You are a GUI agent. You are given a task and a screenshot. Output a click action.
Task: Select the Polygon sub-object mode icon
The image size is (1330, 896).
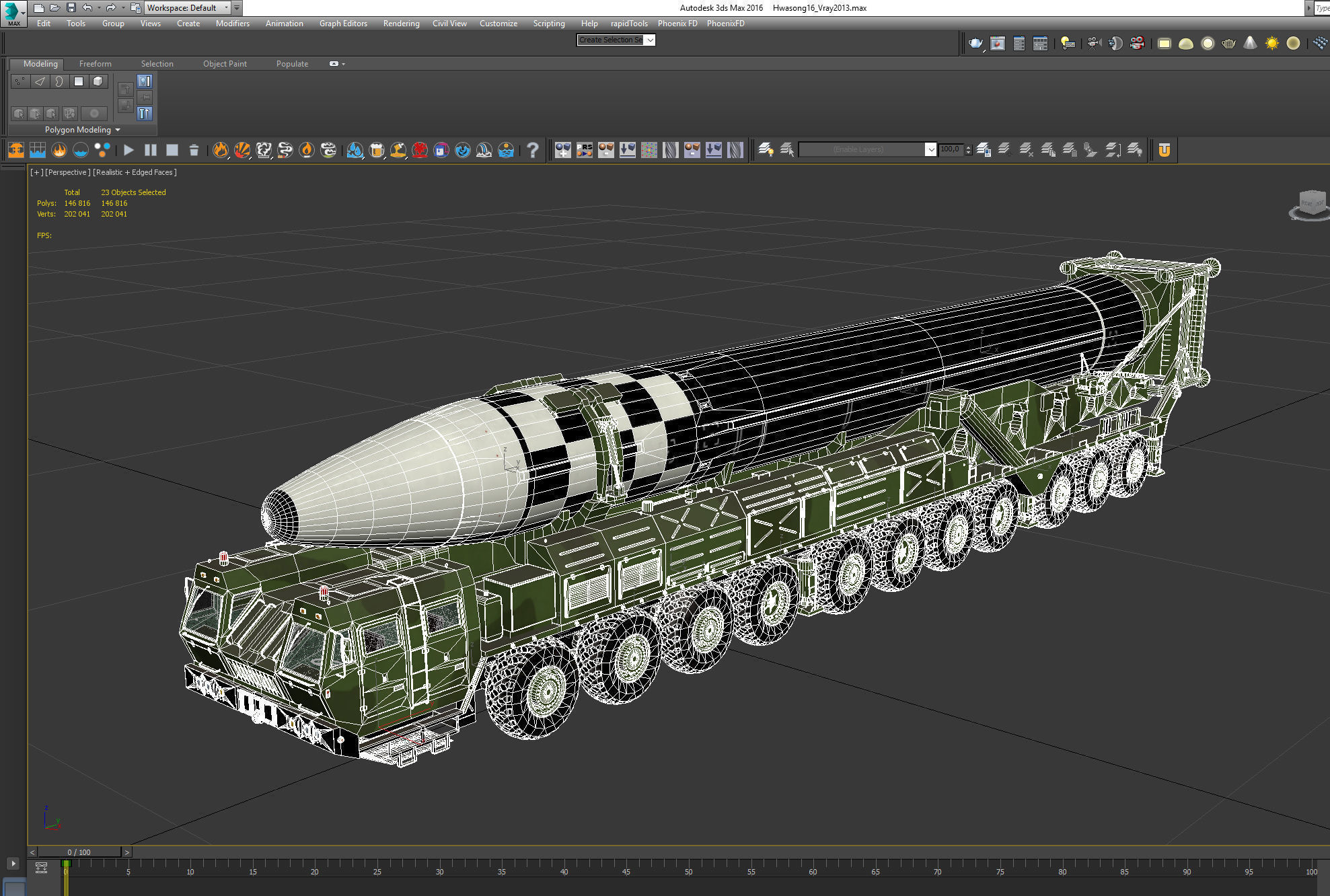point(79,81)
